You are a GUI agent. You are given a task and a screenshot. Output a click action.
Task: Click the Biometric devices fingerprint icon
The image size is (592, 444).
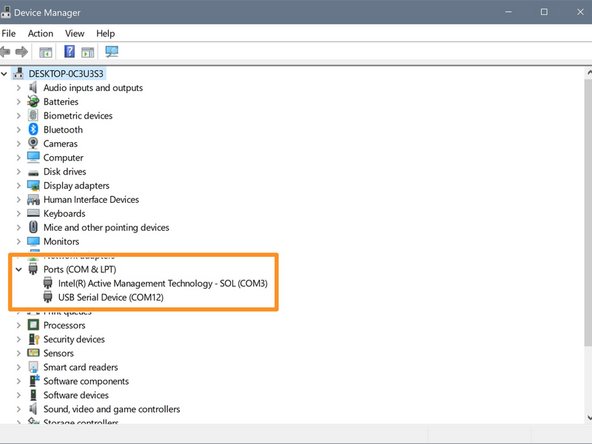[x=33, y=116]
